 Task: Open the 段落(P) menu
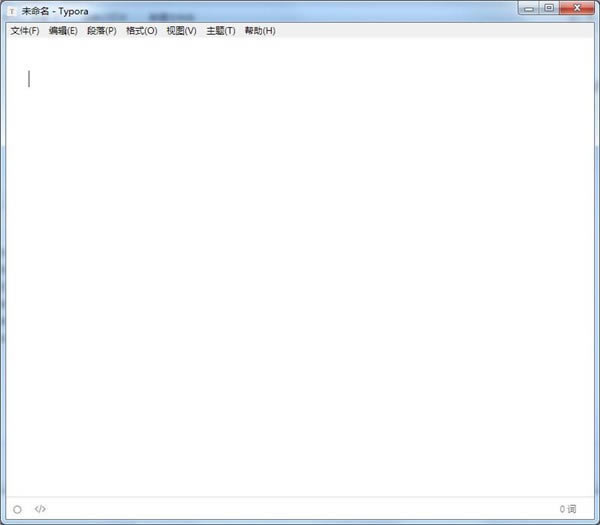click(x=102, y=31)
